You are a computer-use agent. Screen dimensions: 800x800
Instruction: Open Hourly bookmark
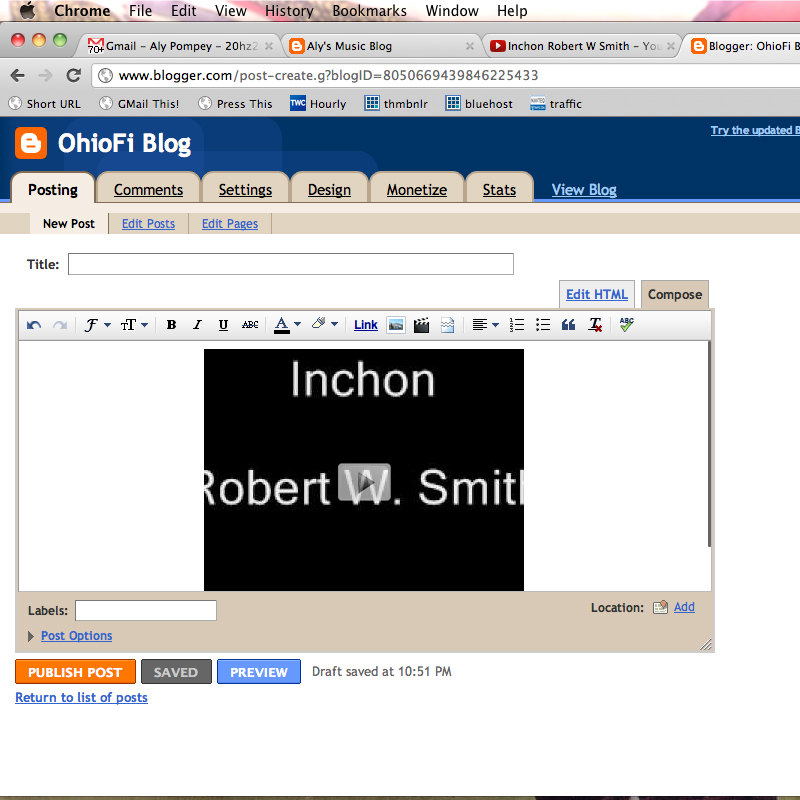click(318, 104)
